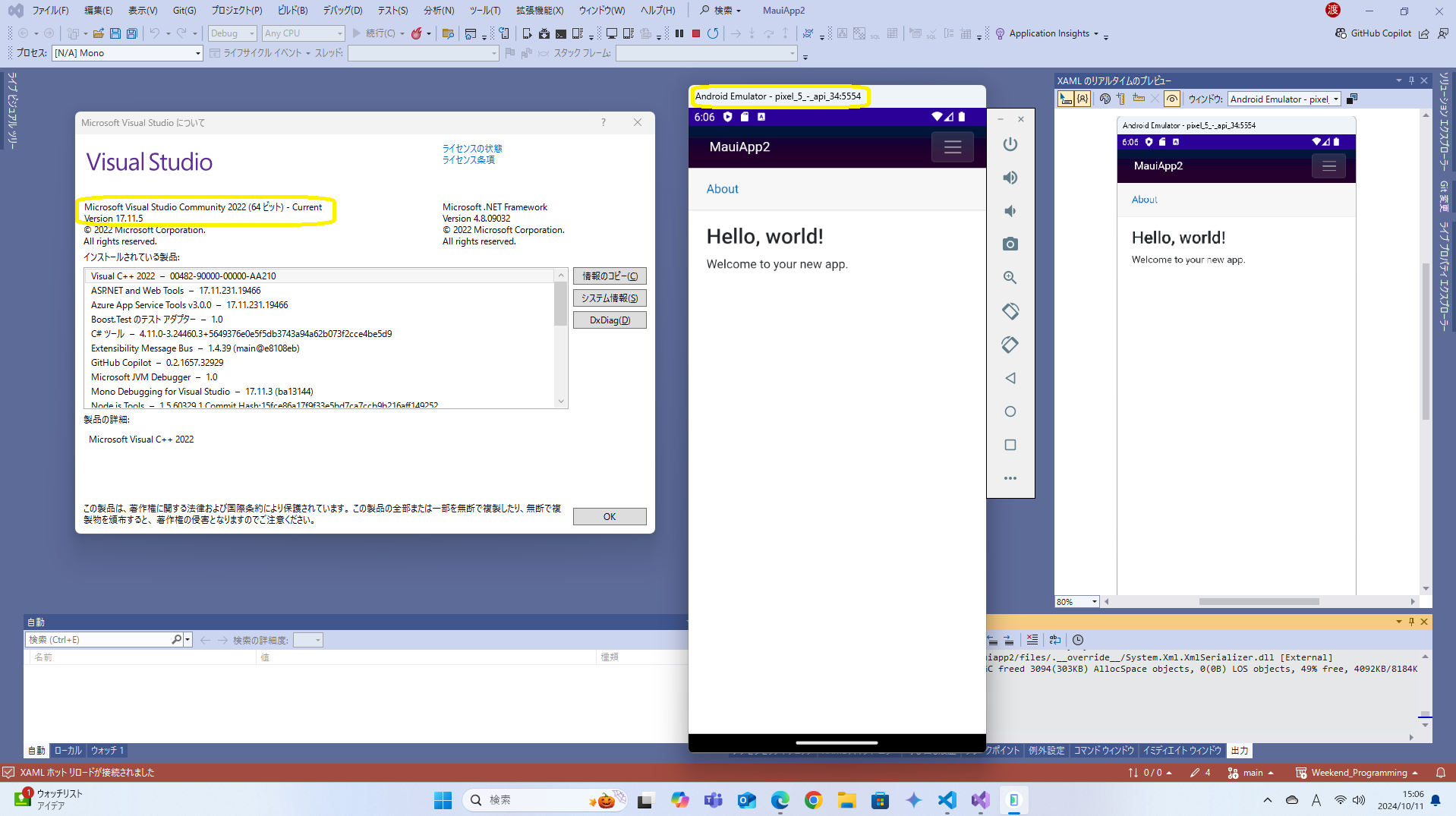Image resolution: width=1456 pixels, height=816 pixels.
Task: Undo the last action
Action: coord(155,33)
